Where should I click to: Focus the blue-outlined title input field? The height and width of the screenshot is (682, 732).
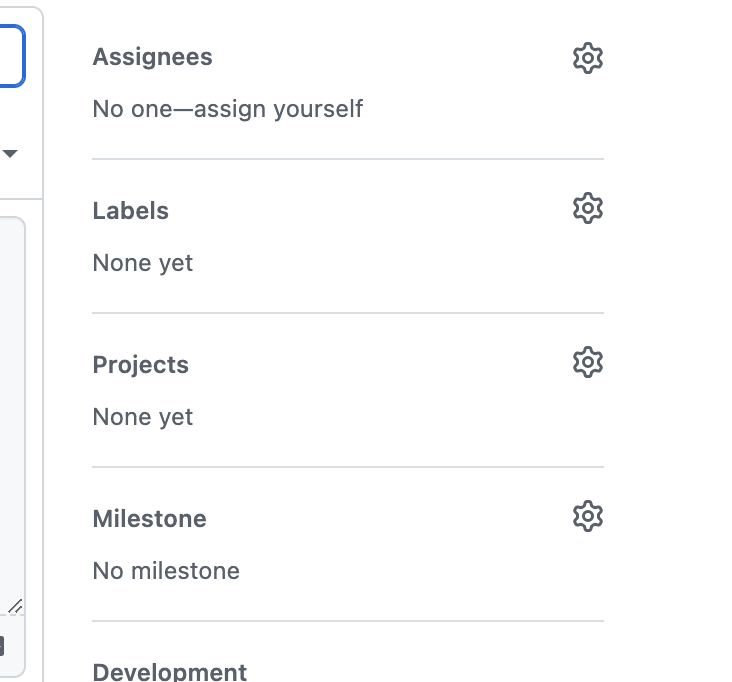10,56
